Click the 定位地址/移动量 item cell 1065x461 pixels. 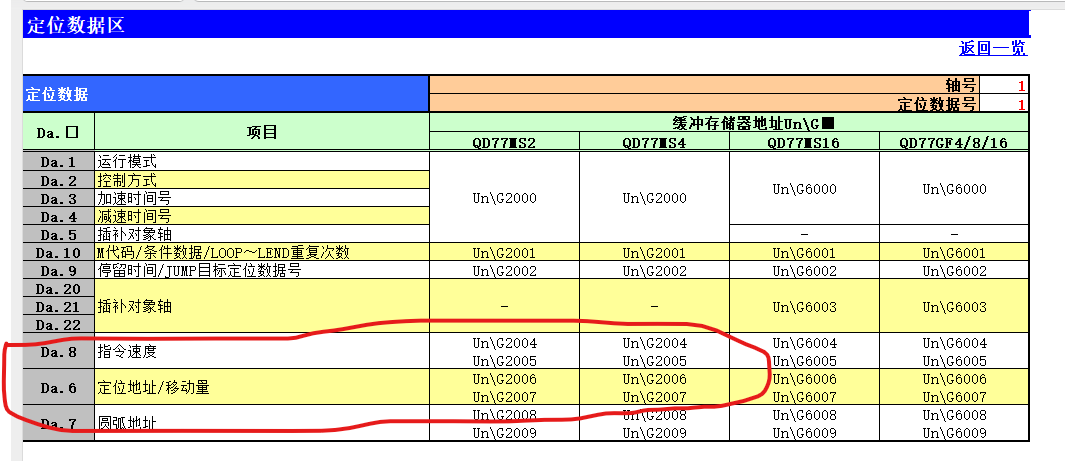tap(261, 387)
